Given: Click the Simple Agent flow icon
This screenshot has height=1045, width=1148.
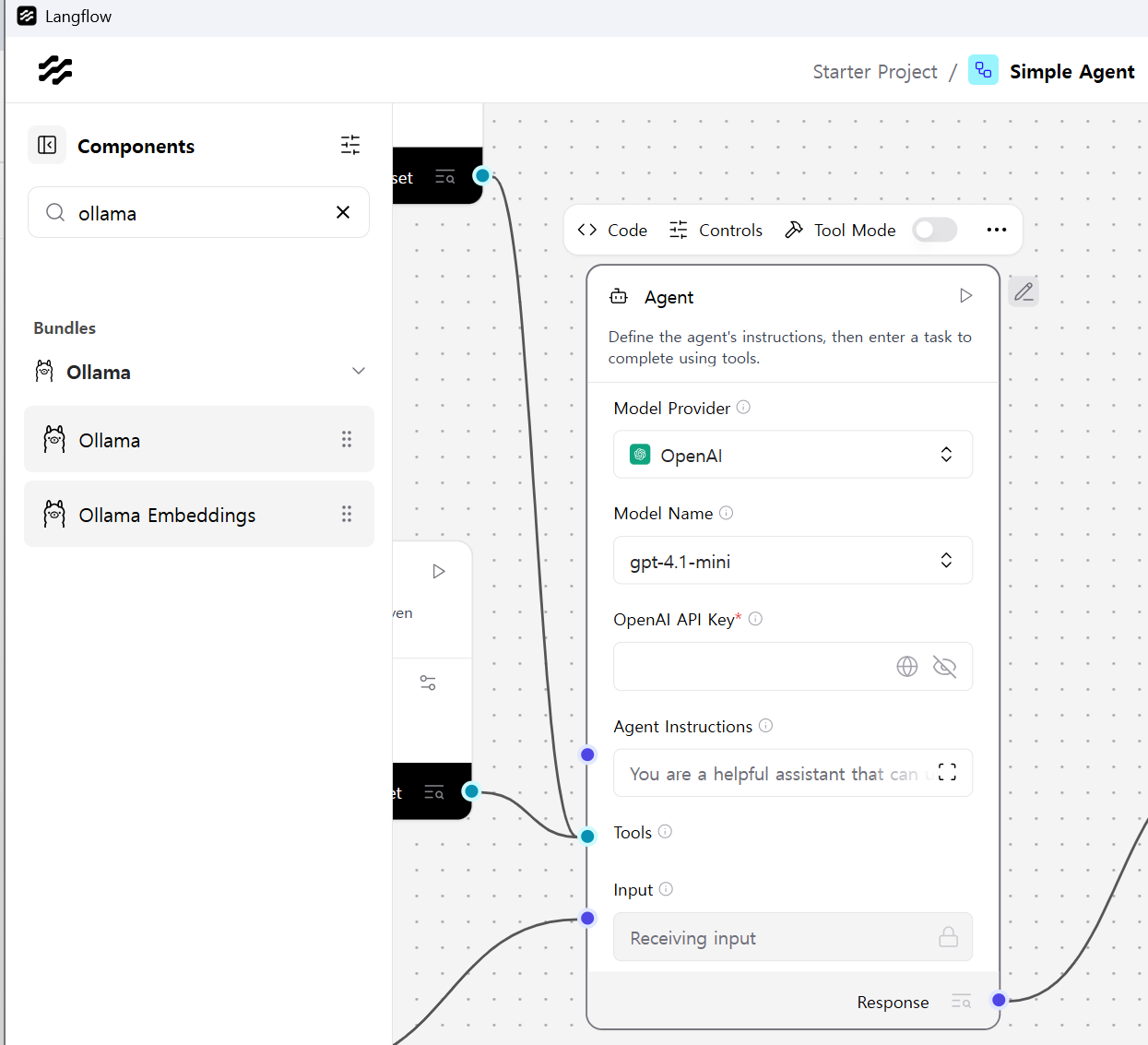Looking at the screenshot, I should (983, 70).
